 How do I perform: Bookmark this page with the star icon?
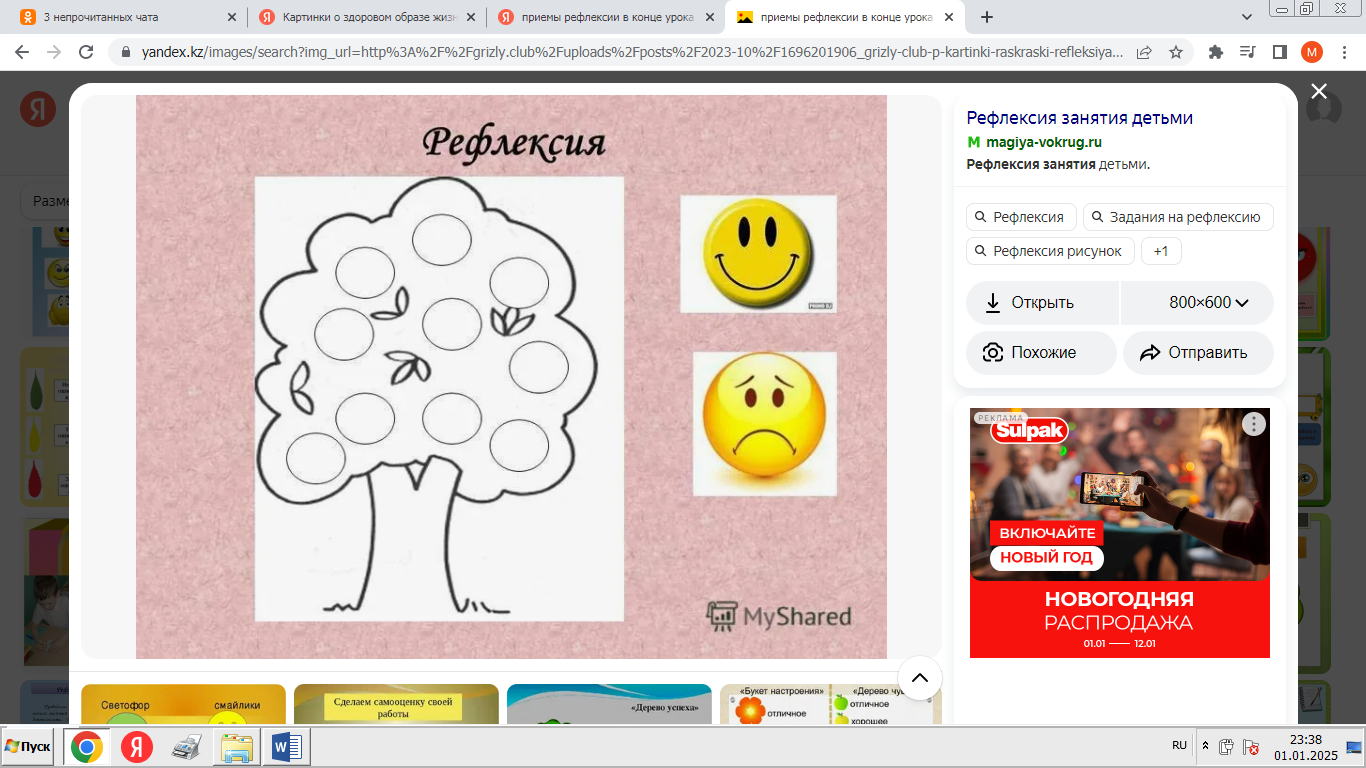1176,52
